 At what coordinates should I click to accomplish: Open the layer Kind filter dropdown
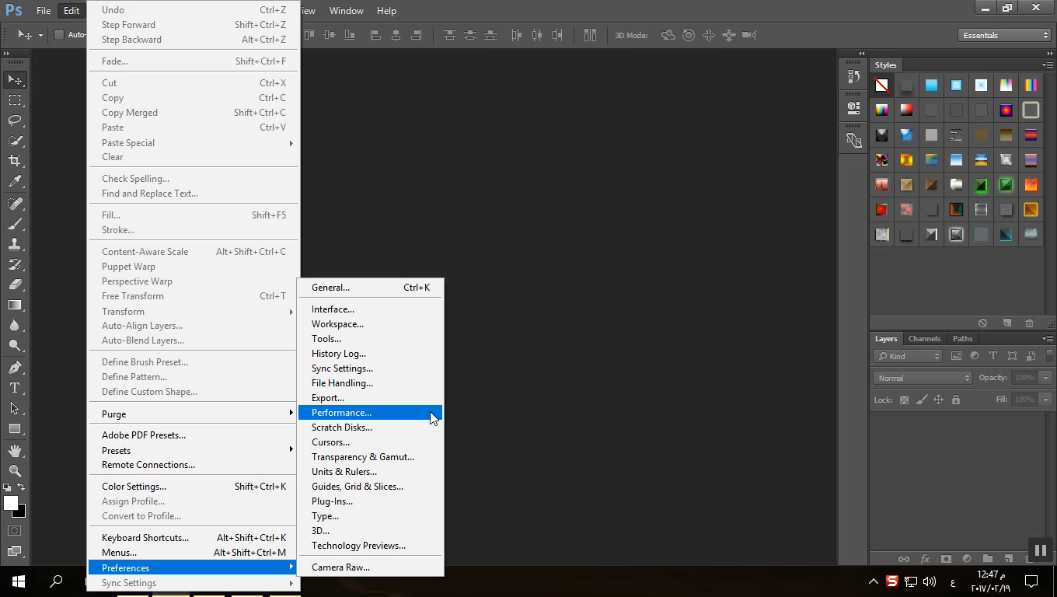[x=907, y=356]
